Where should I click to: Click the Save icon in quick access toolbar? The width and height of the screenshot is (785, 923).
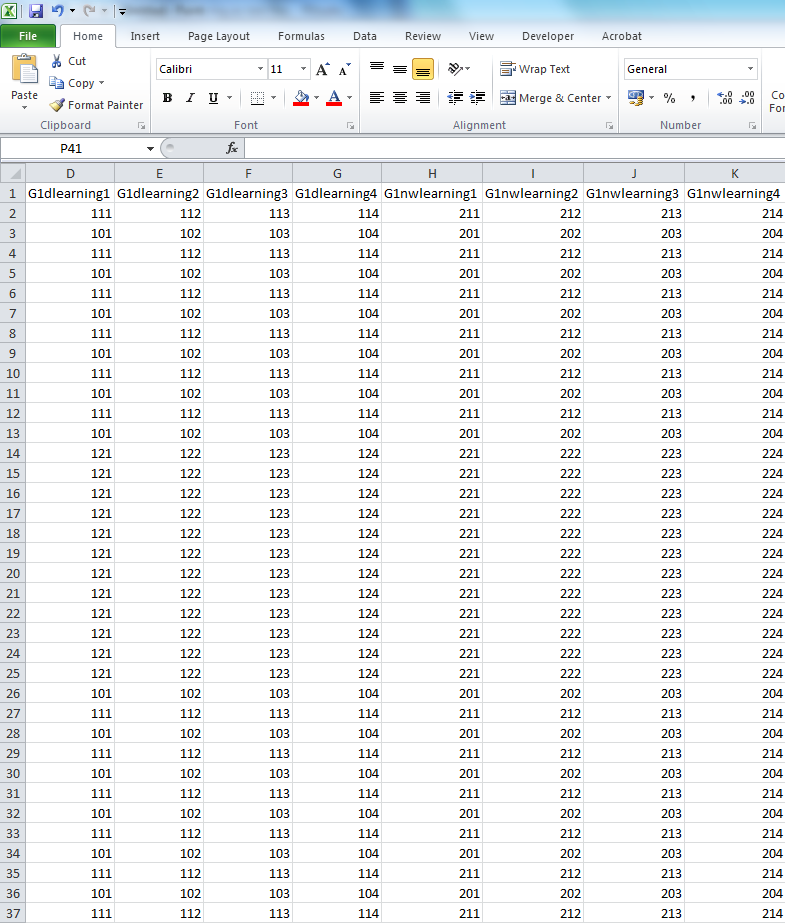(36, 11)
